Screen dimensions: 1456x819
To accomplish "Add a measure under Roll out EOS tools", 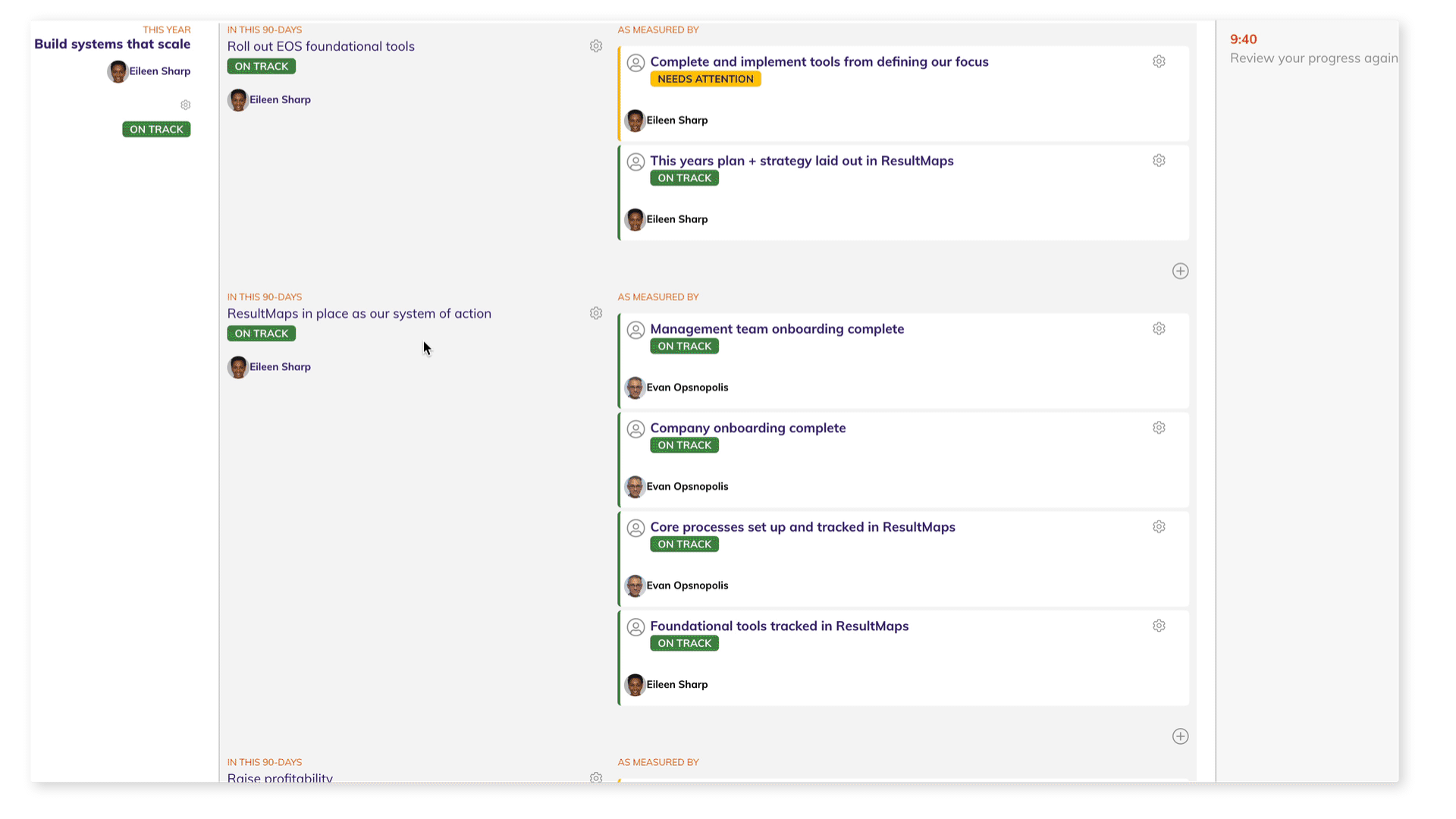I will tap(1180, 271).
